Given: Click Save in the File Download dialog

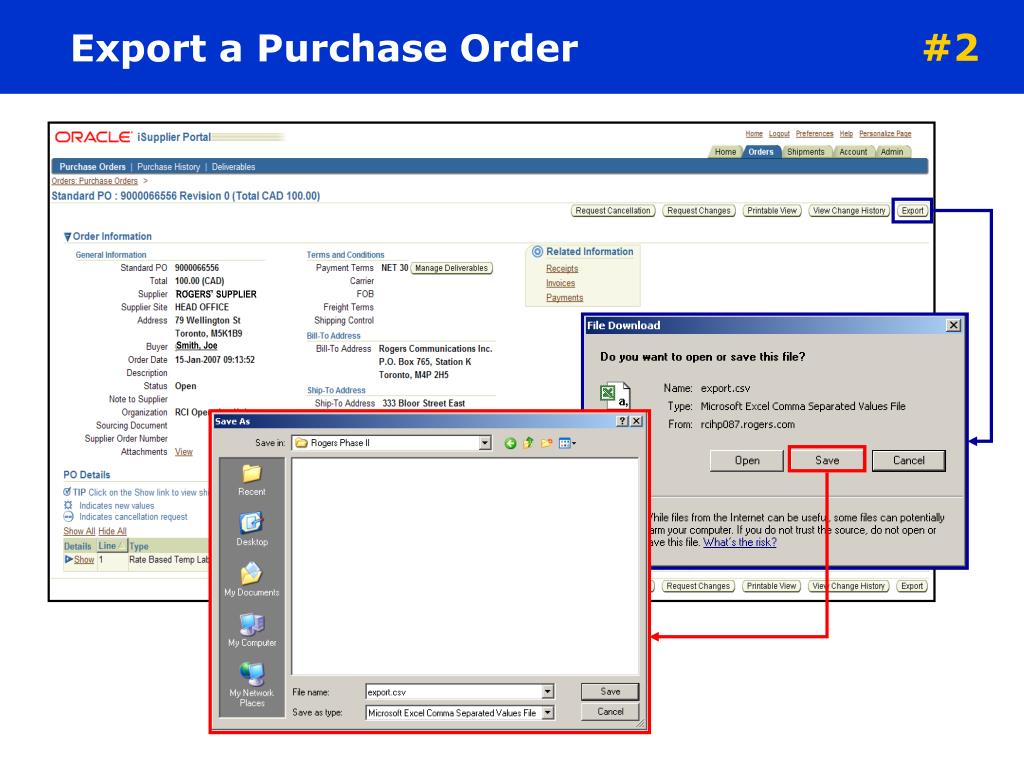Looking at the screenshot, I should (827, 460).
